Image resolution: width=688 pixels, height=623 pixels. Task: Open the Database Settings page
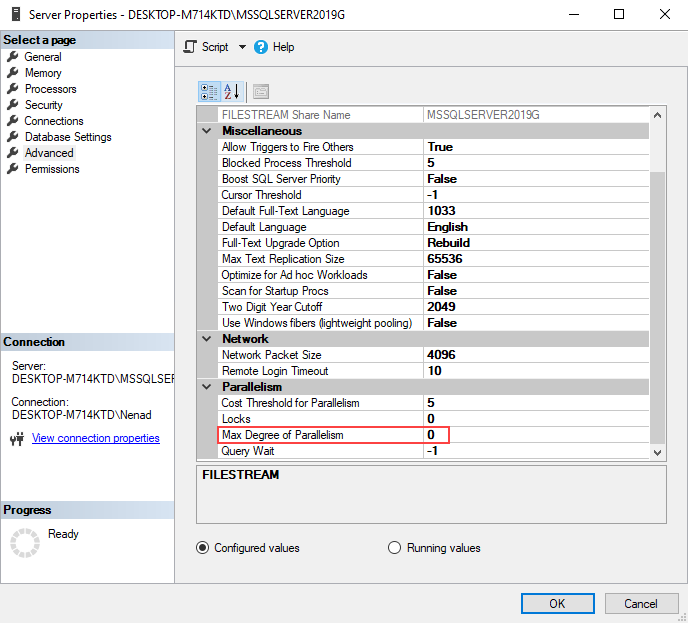click(x=68, y=137)
